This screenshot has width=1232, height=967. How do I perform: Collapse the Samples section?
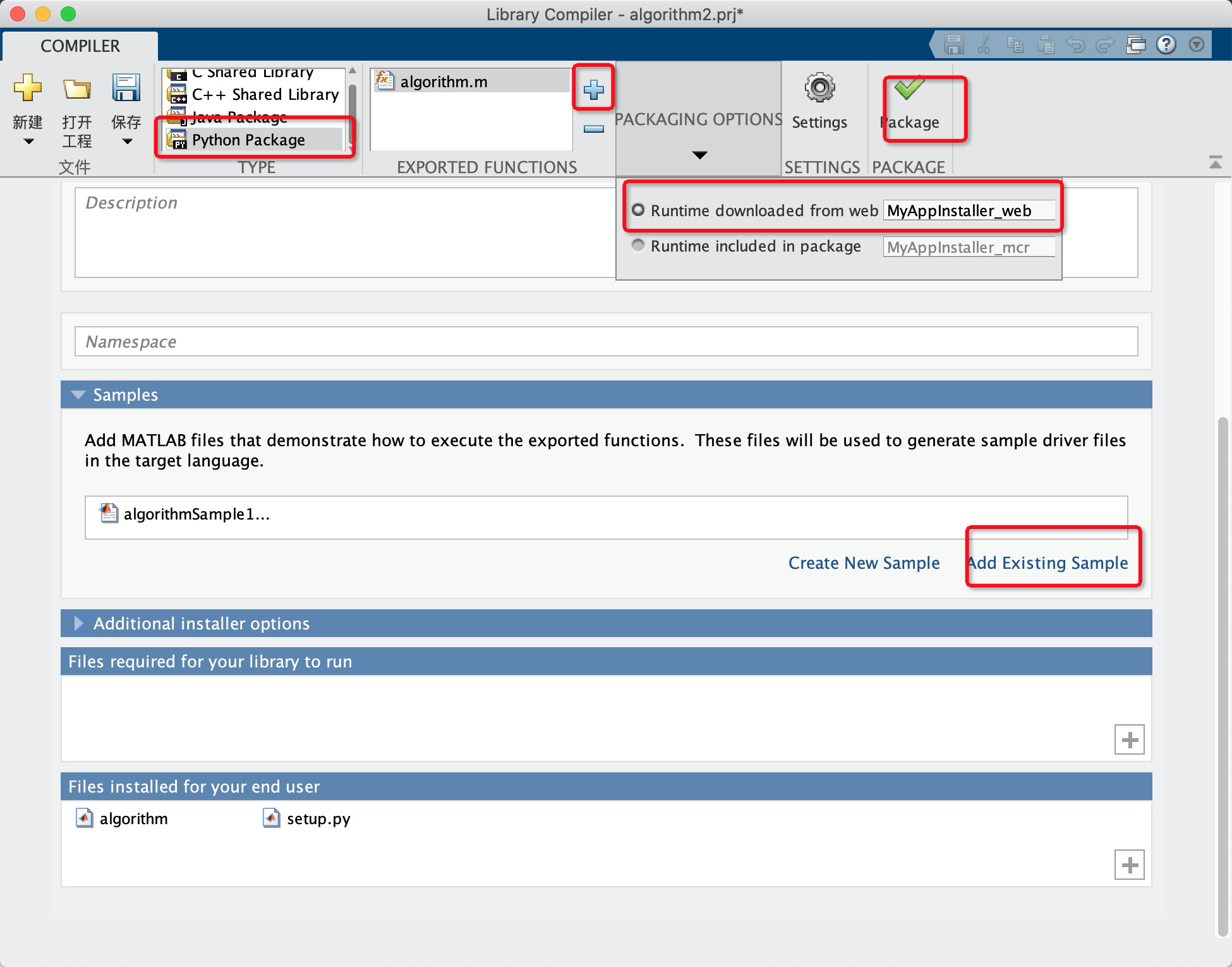(x=78, y=394)
